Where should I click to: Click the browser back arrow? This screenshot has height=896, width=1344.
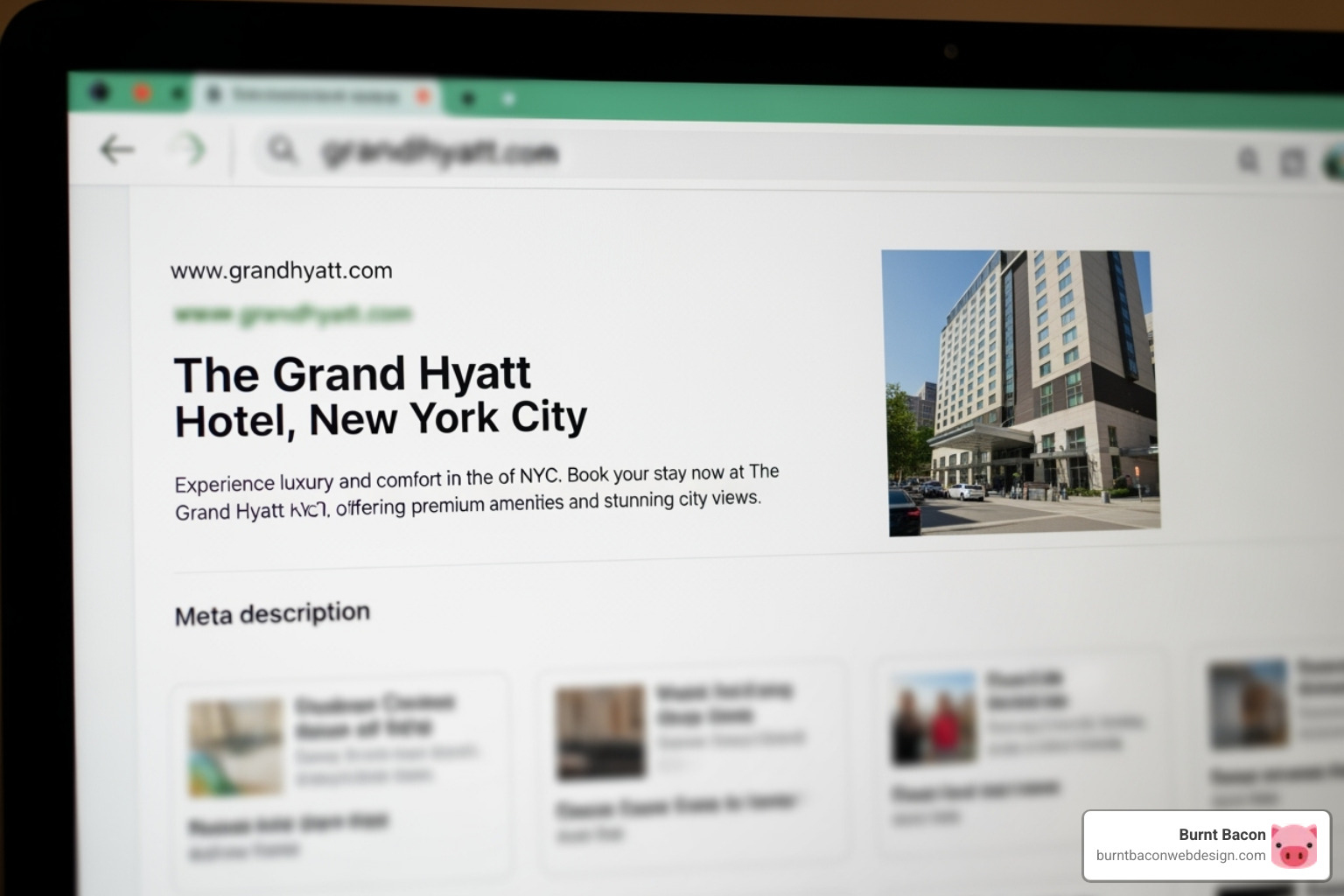(117, 150)
